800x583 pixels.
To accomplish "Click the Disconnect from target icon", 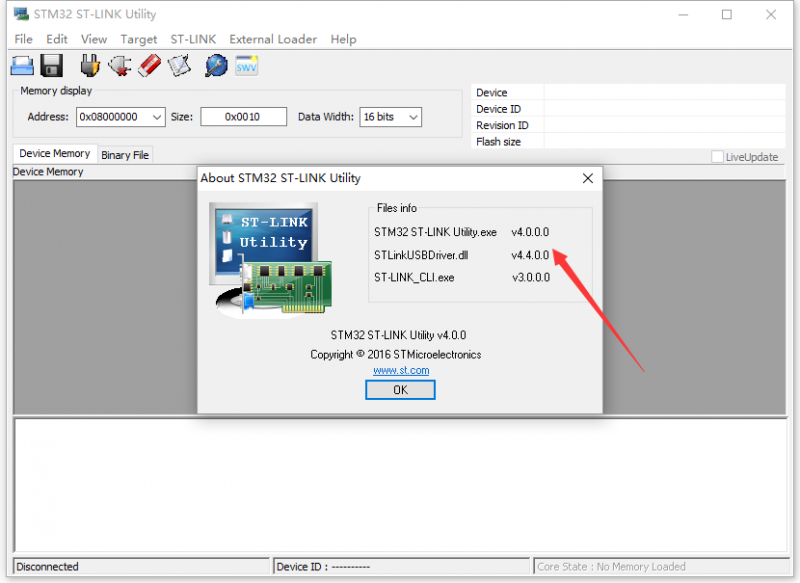I will coord(120,65).
